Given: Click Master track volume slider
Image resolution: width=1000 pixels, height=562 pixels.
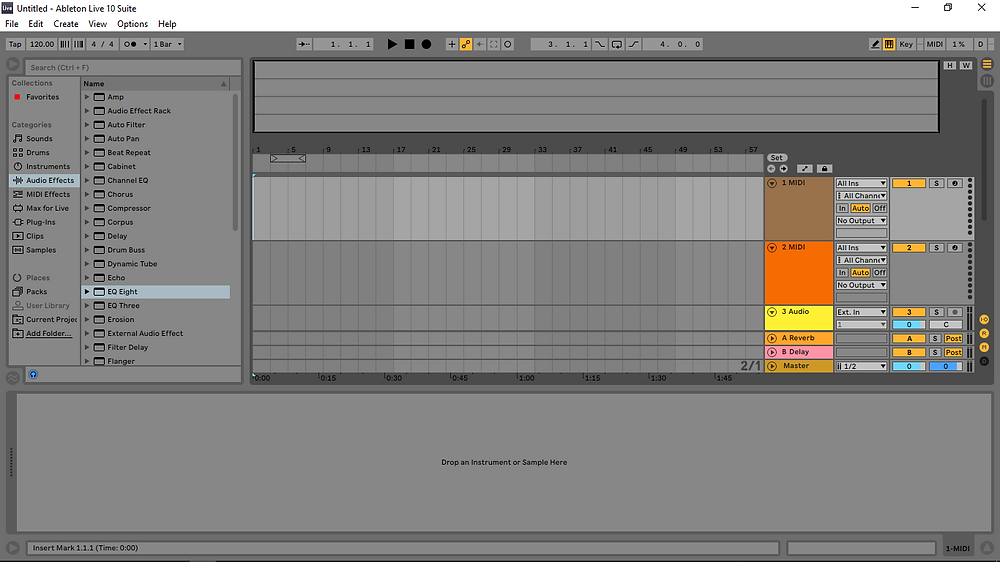Looking at the screenshot, I should click(x=909, y=366).
